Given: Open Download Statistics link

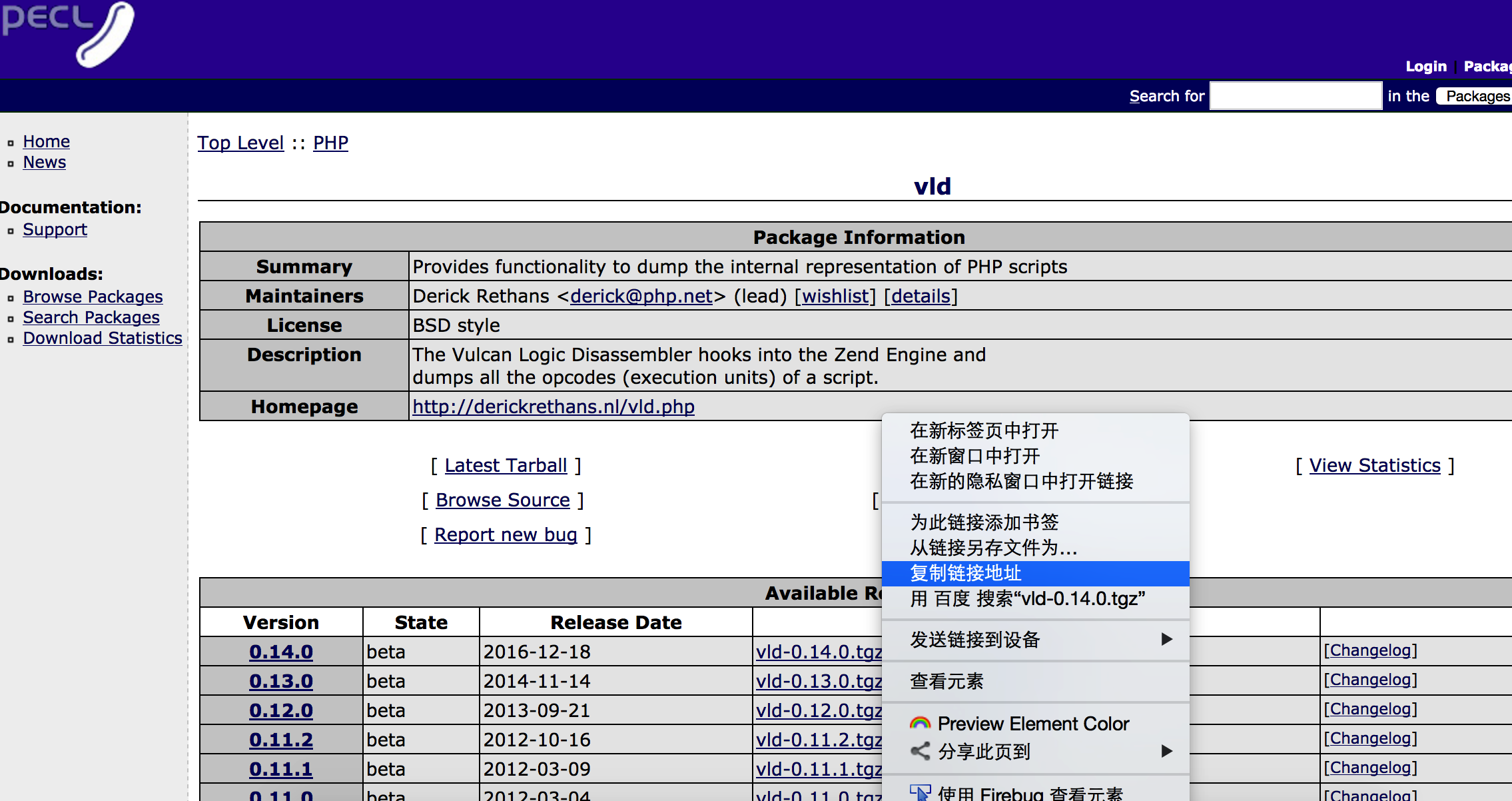Looking at the screenshot, I should point(103,338).
